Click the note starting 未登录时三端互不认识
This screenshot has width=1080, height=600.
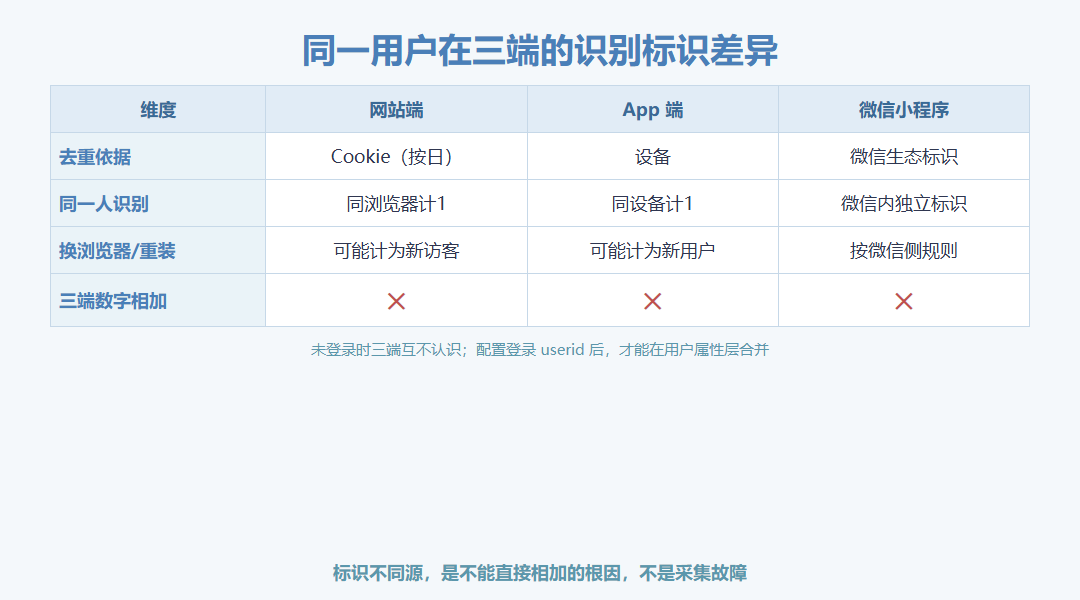(539, 350)
